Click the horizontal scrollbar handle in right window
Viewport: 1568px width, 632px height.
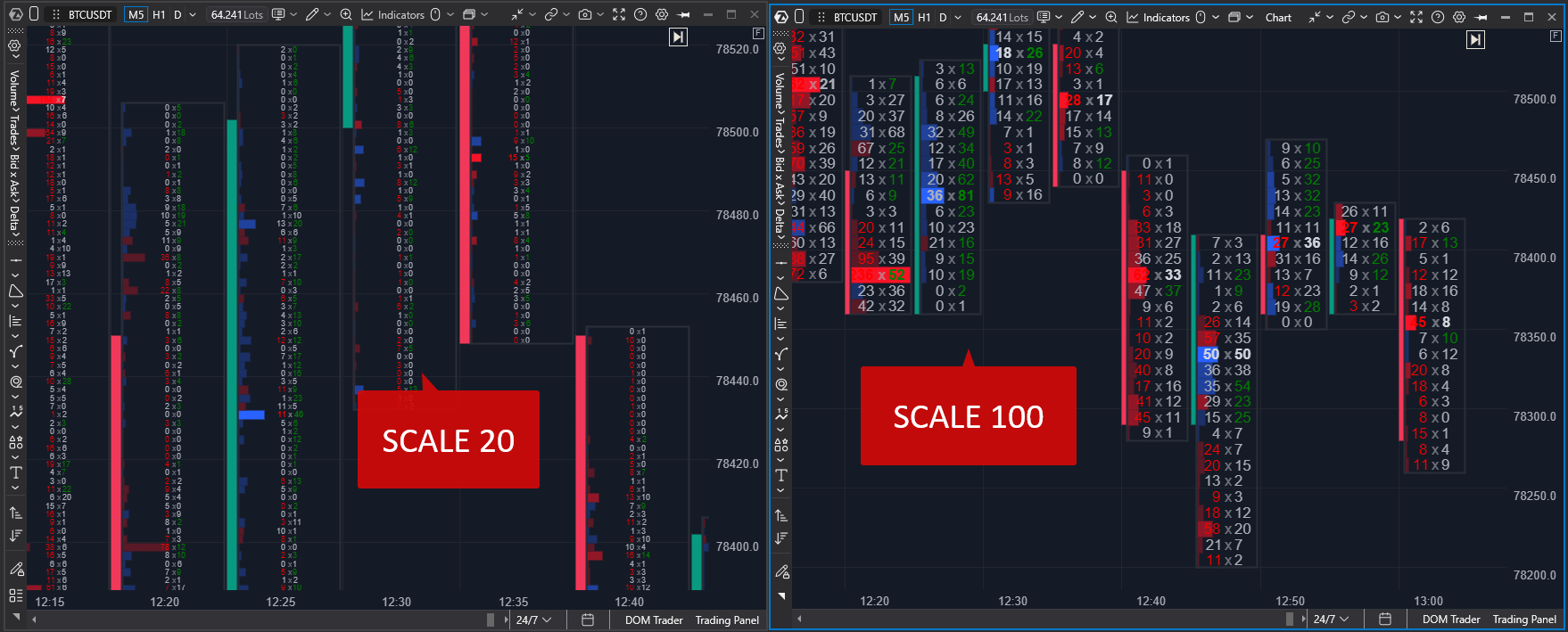(1289, 619)
